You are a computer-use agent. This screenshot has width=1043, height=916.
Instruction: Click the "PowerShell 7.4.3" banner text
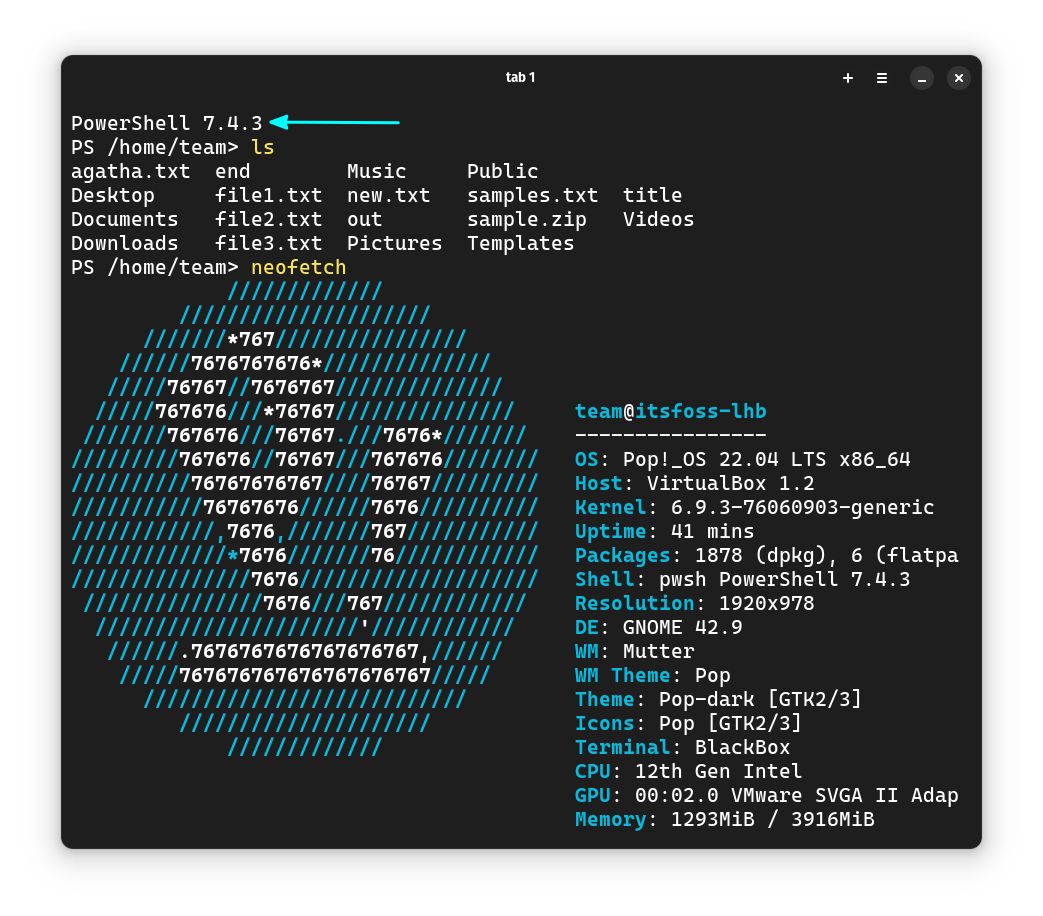point(167,123)
